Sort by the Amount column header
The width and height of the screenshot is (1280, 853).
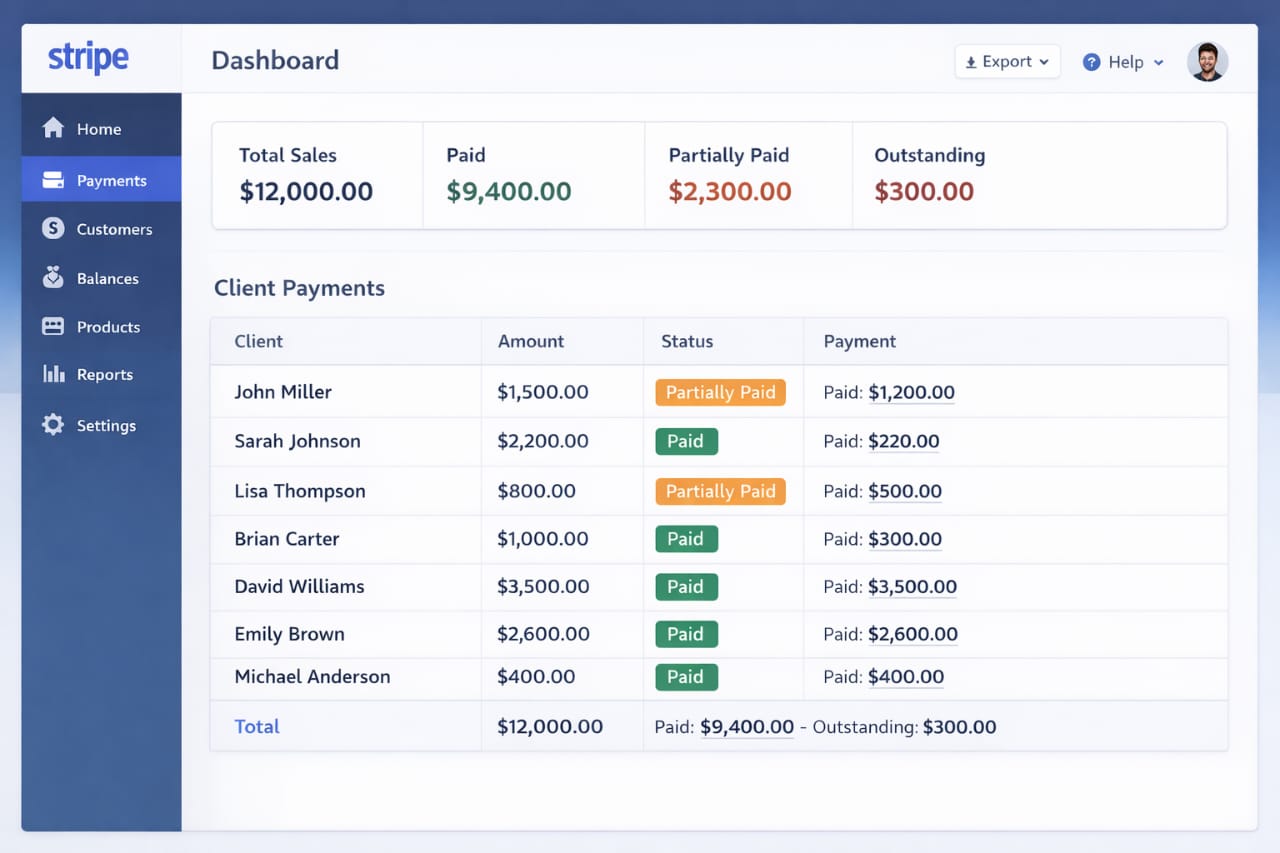point(531,341)
